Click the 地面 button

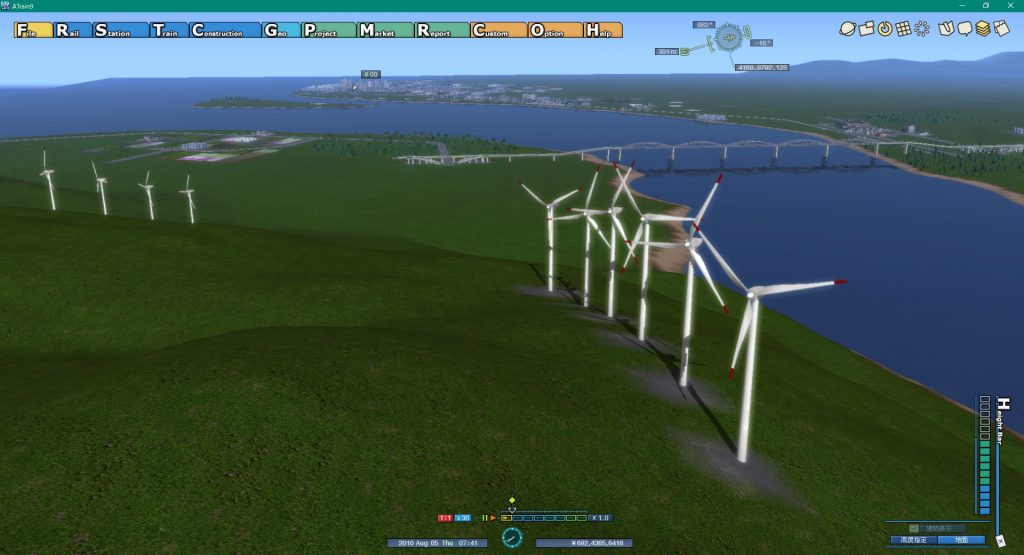[962, 540]
